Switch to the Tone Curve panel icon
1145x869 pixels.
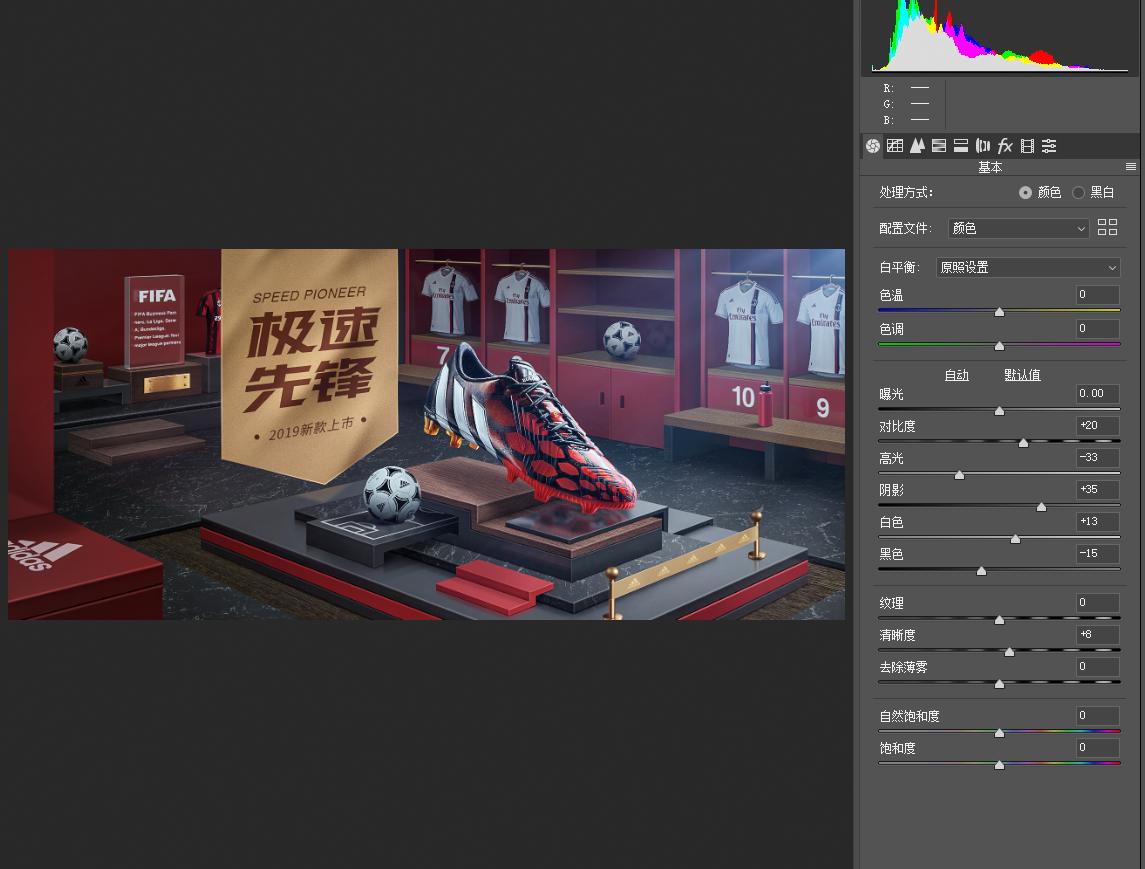(x=895, y=146)
